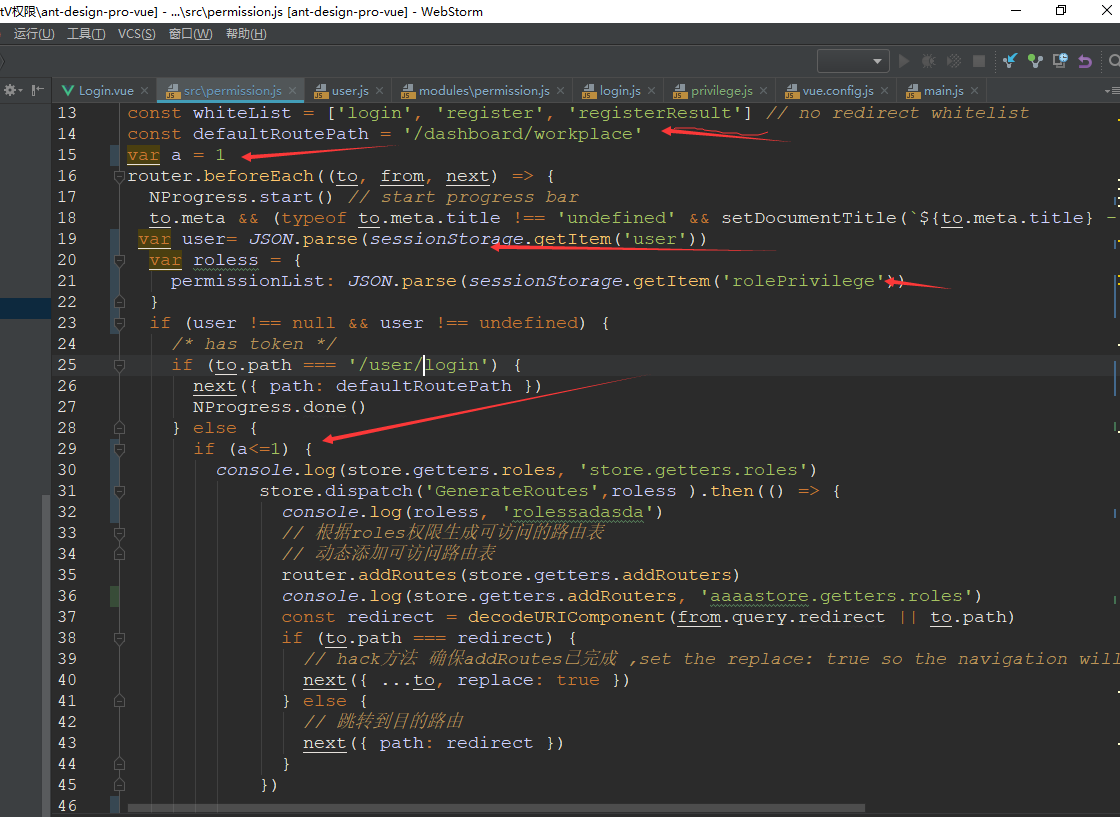
Task: Click the Debug bug icon
Action: point(928,61)
